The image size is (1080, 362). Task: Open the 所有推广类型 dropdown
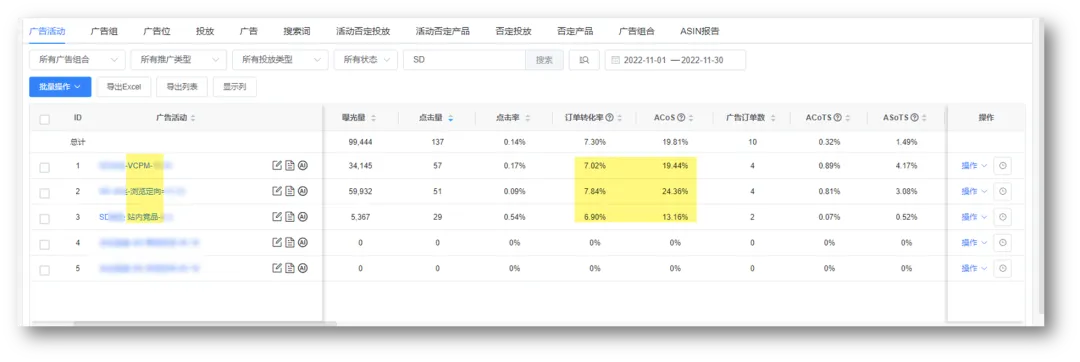click(x=178, y=60)
